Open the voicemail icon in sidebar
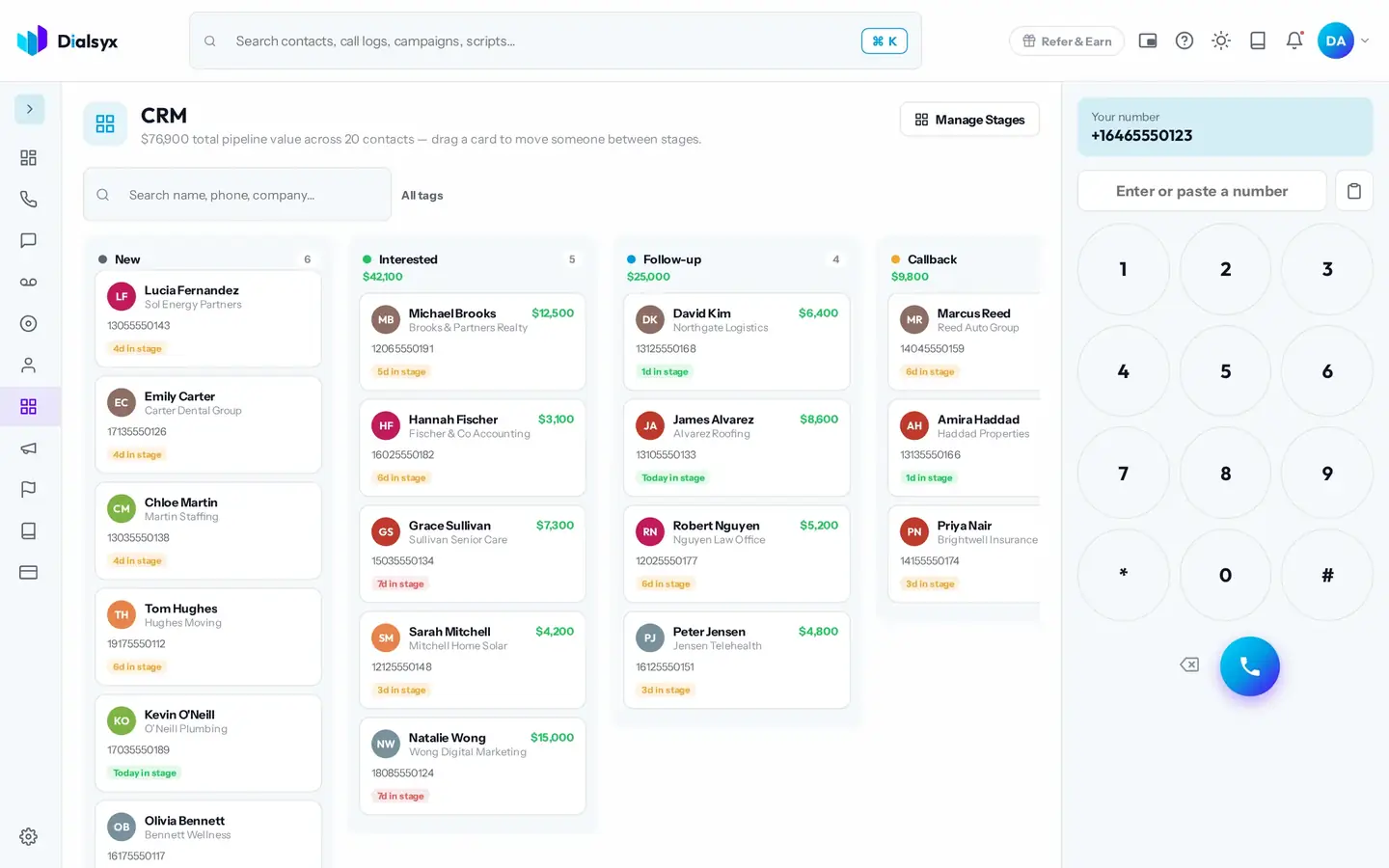 (29, 282)
